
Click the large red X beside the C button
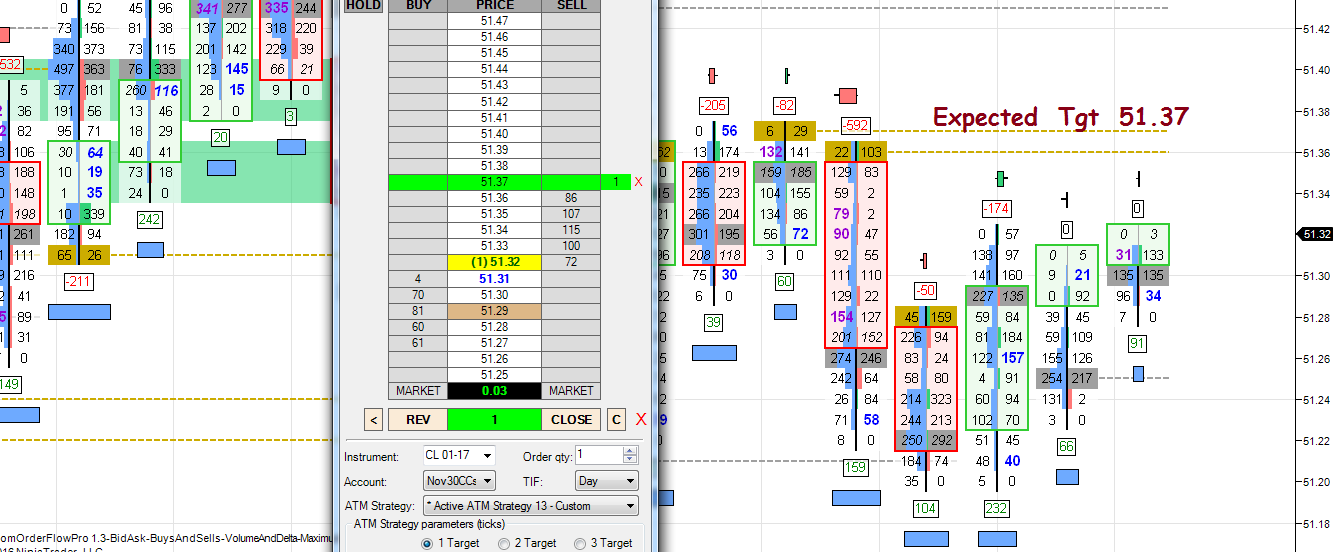641,419
